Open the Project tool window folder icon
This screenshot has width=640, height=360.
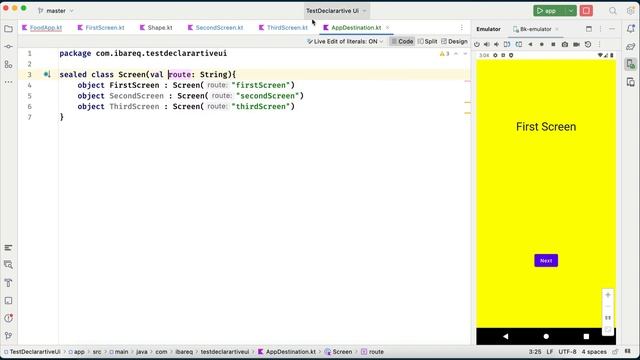[8, 29]
